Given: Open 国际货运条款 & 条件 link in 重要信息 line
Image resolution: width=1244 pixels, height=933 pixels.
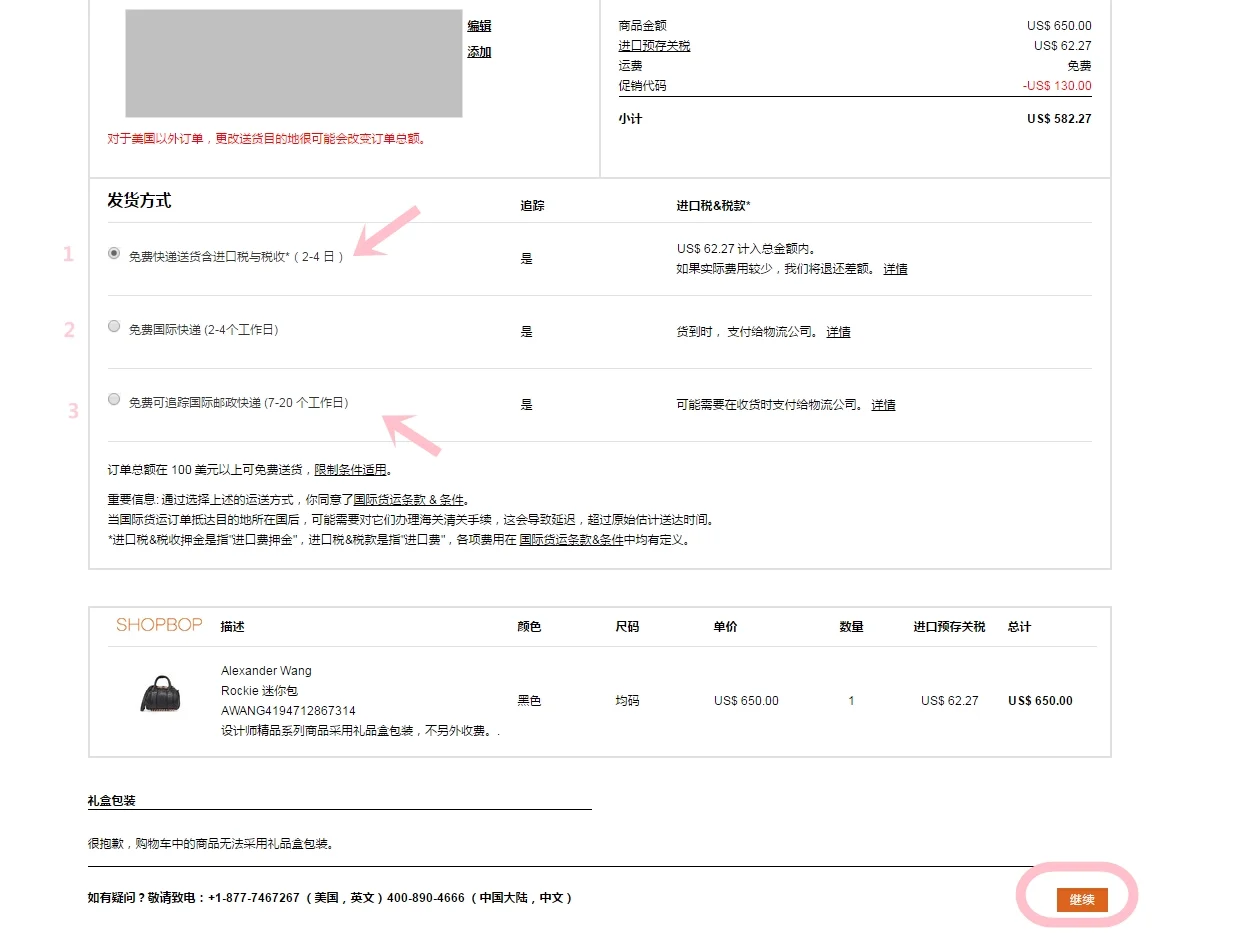Looking at the screenshot, I should click(x=409, y=500).
